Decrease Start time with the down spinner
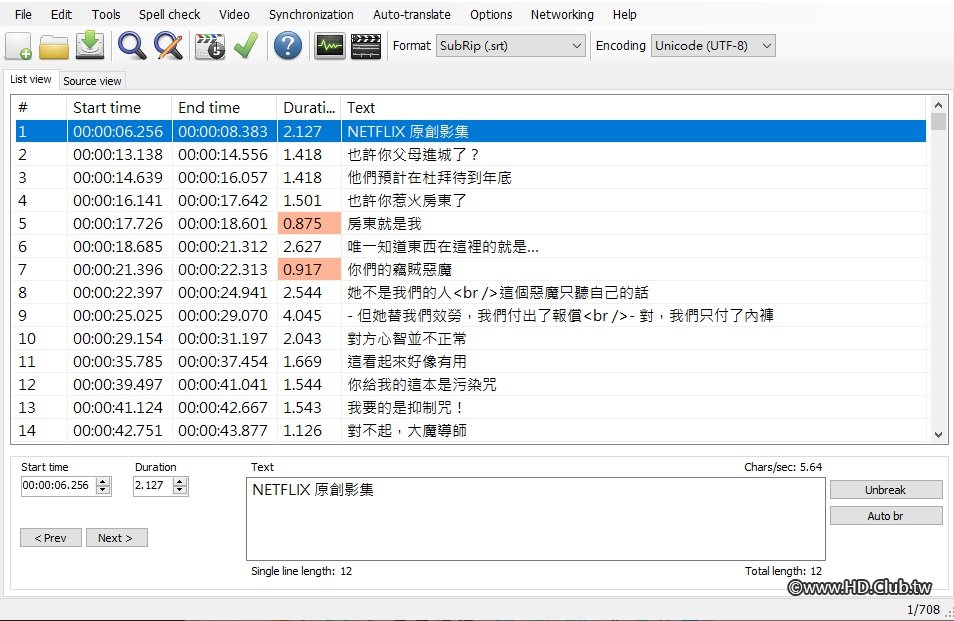Screen dimensions: 954x621 coord(103,490)
